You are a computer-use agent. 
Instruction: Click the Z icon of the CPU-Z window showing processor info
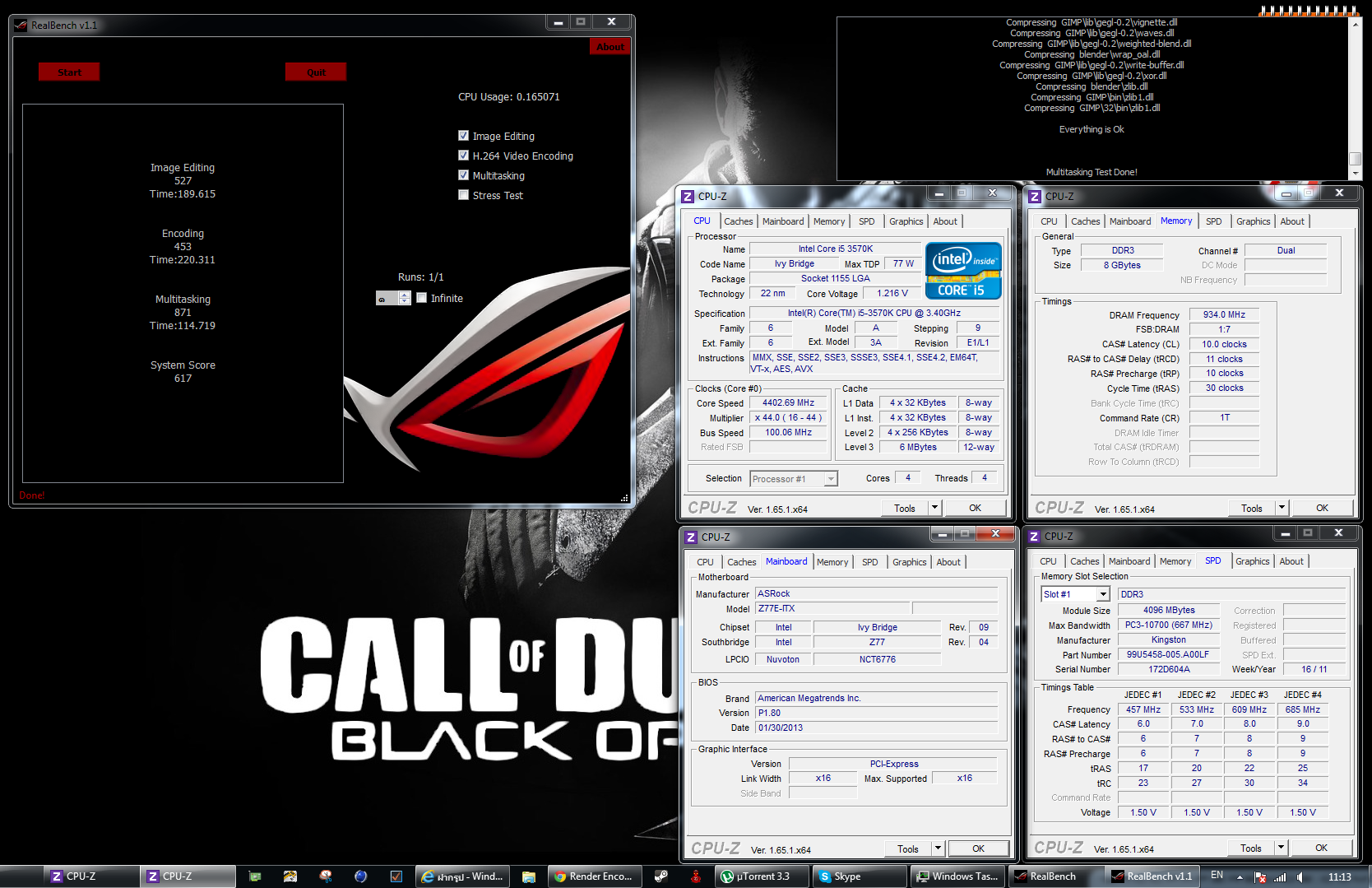point(688,197)
